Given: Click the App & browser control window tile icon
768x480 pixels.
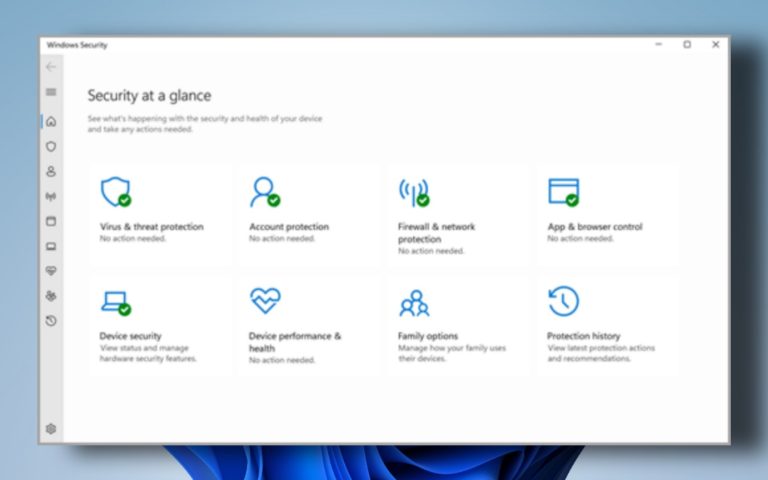Looking at the screenshot, I should click(564, 192).
